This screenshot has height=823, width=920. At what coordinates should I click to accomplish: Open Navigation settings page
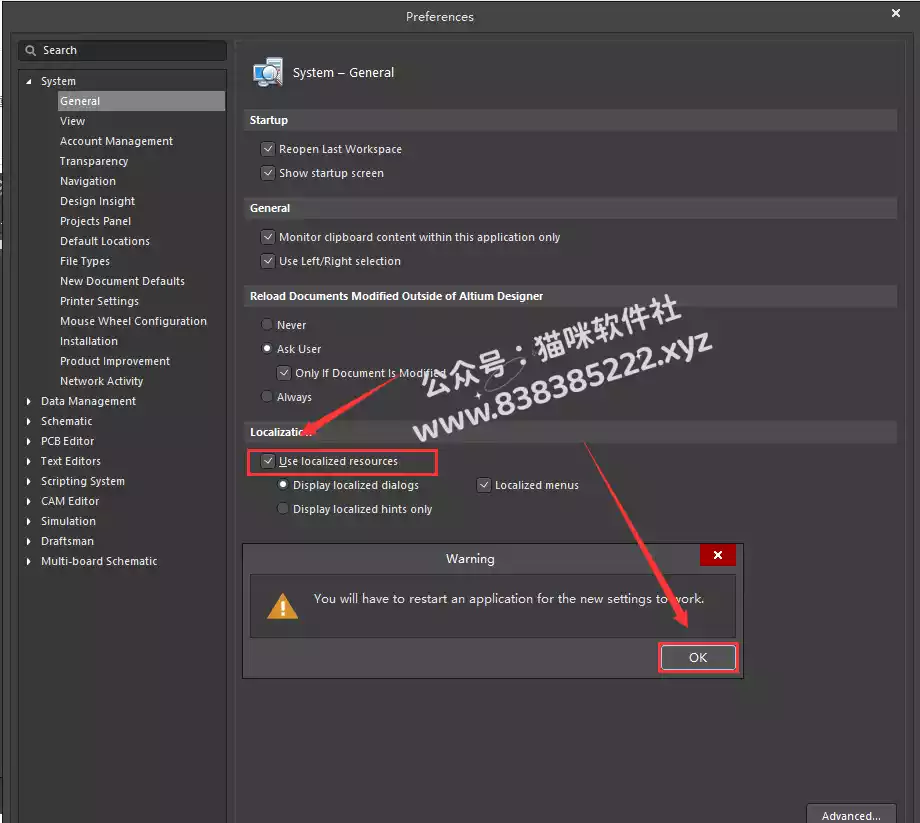pos(87,181)
